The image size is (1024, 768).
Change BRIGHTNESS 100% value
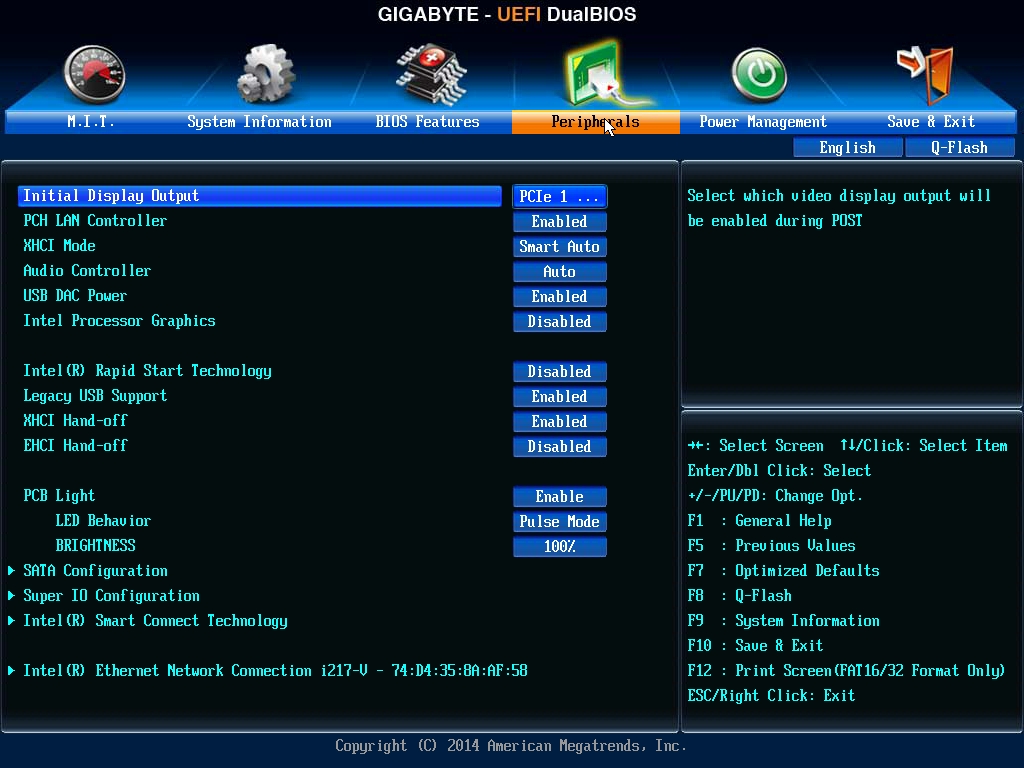pyautogui.click(x=560, y=547)
